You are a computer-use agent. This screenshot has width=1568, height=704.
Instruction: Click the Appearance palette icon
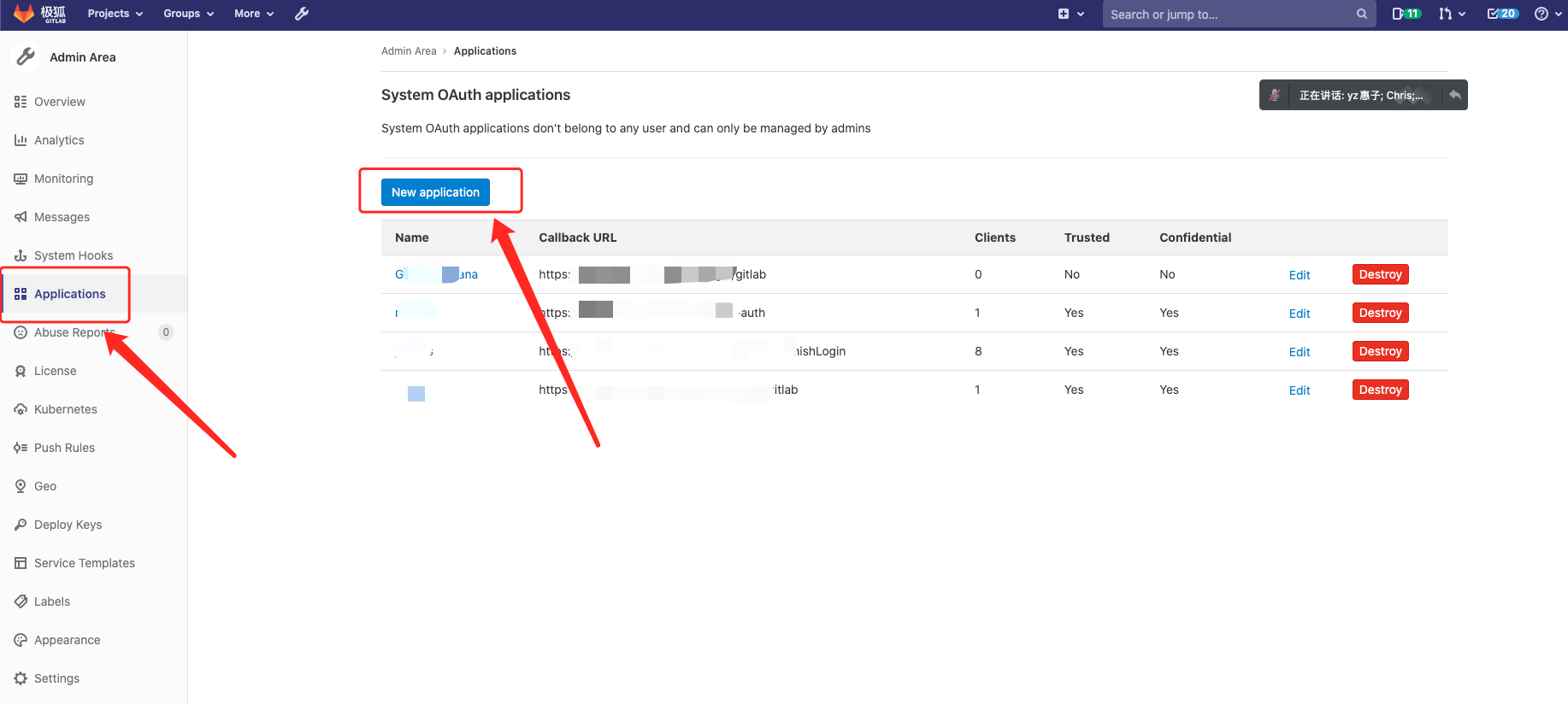click(x=21, y=640)
